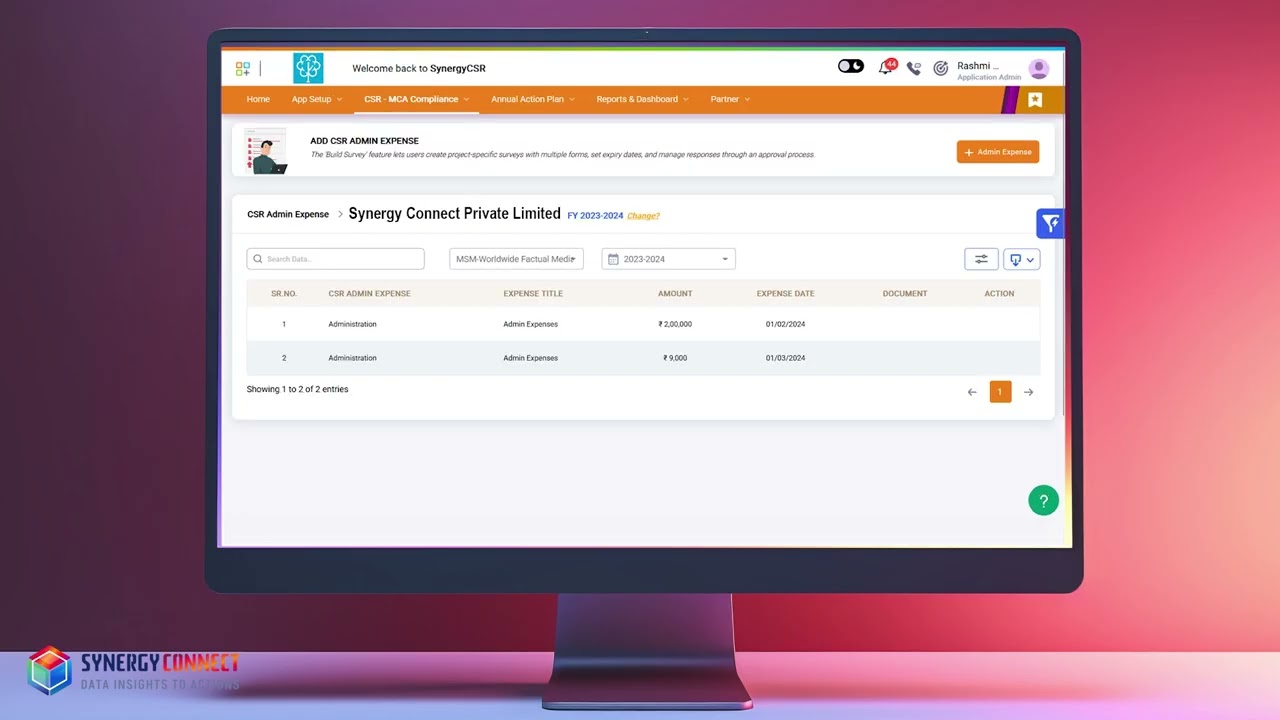Click the Change? financial year link
The height and width of the screenshot is (720, 1280).
click(x=643, y=216)
